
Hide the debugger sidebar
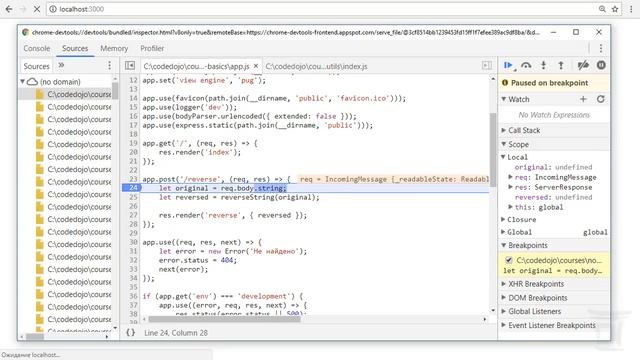pos(487,65)
